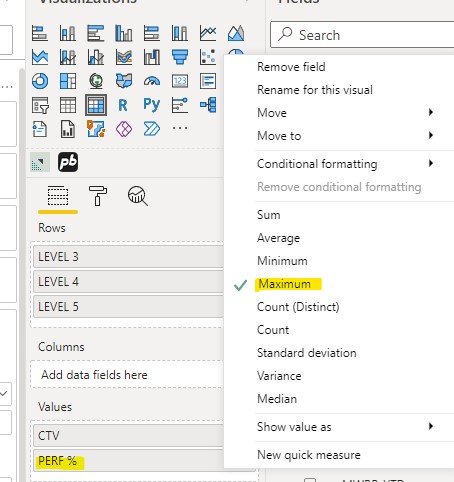Image resolution: width=454 pixels, height=482 pixels.
Task: Select the highlighted Matrix visual
Action: (96, 105)
